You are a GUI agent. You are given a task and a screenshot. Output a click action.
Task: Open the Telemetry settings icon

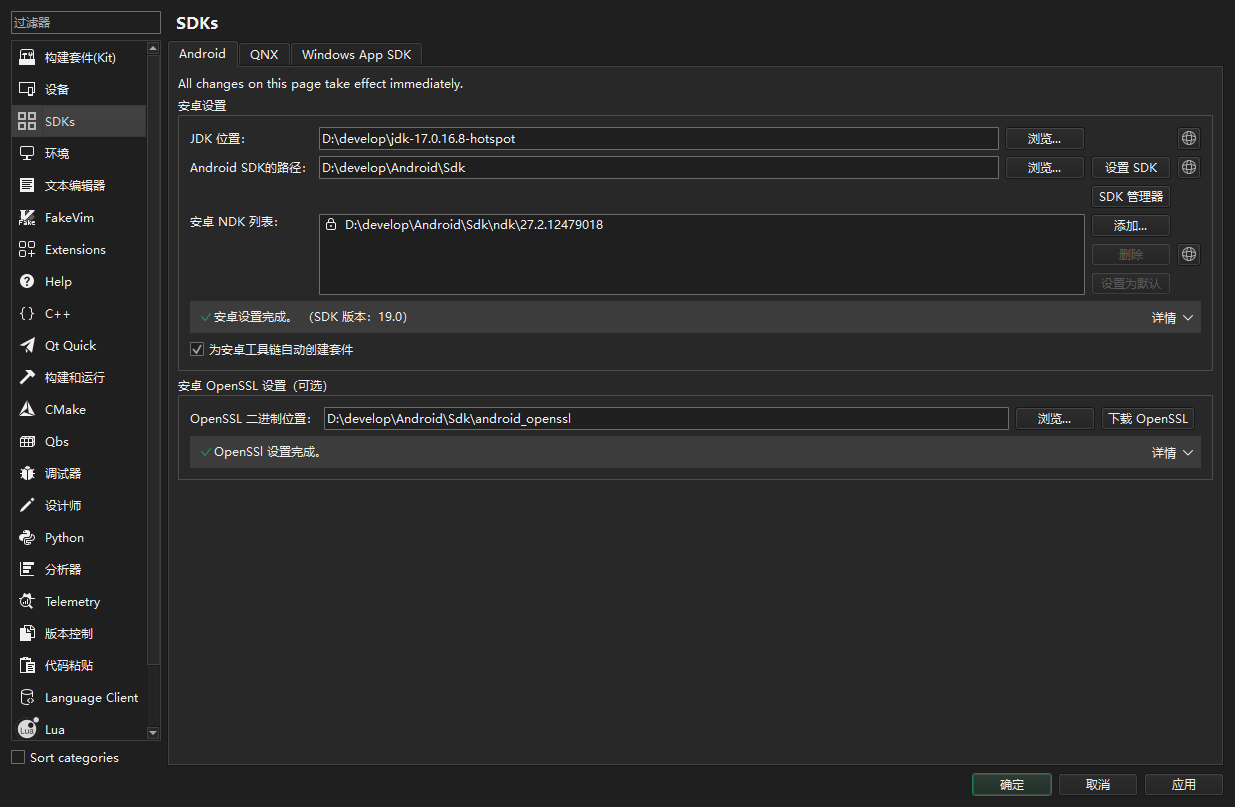click(x=27, y=601)
